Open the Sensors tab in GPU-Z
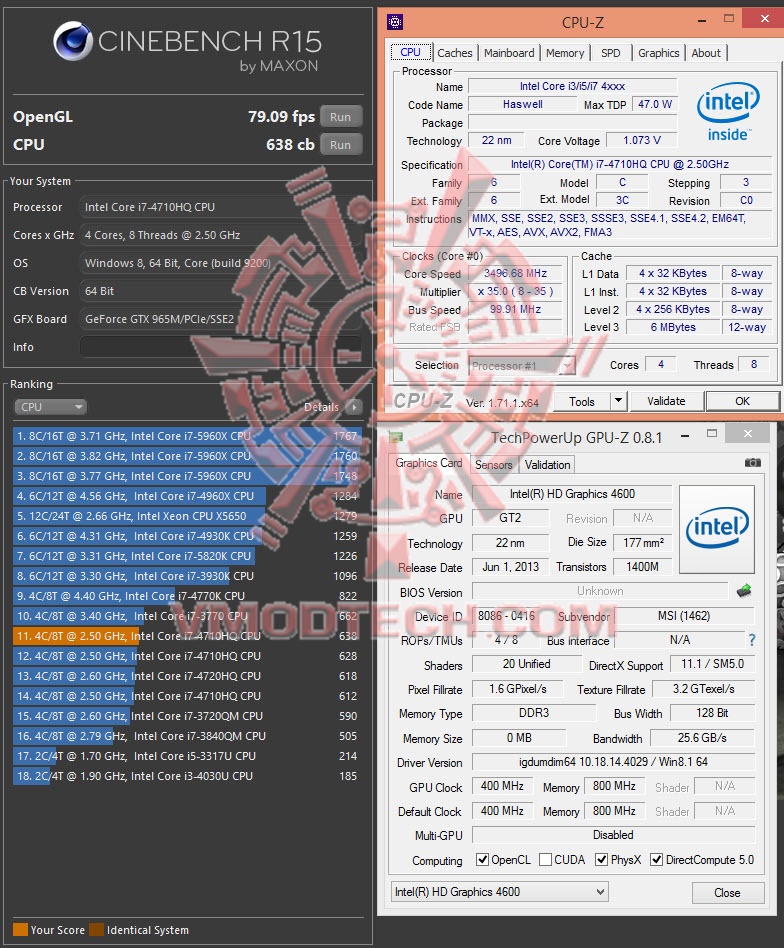784x948 pixels. point(493,465)
